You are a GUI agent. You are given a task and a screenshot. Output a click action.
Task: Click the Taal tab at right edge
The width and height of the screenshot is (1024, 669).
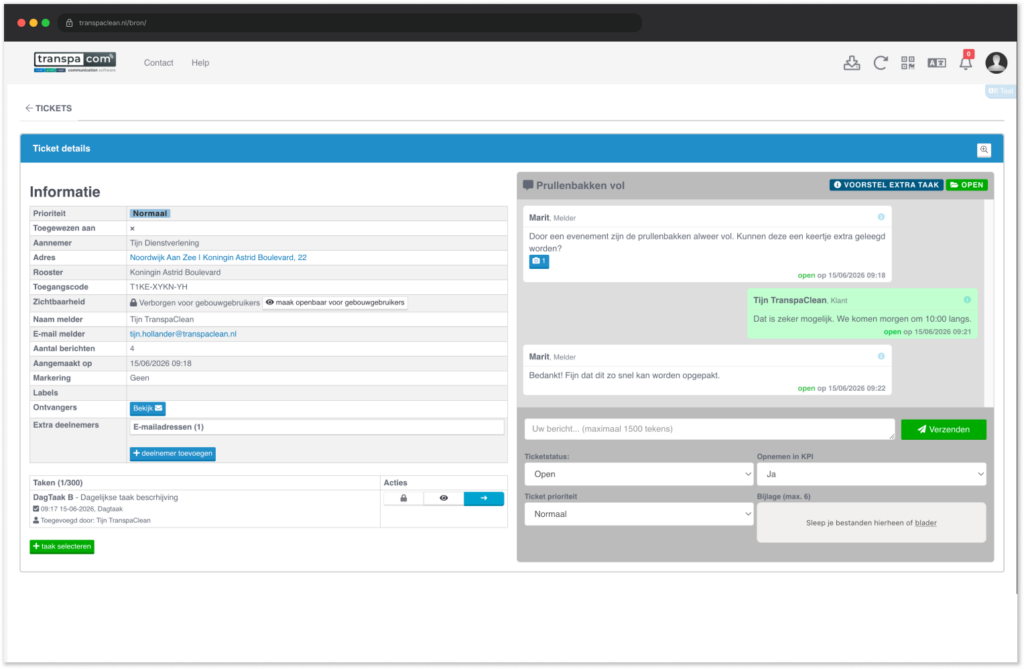coord(1001,91)
